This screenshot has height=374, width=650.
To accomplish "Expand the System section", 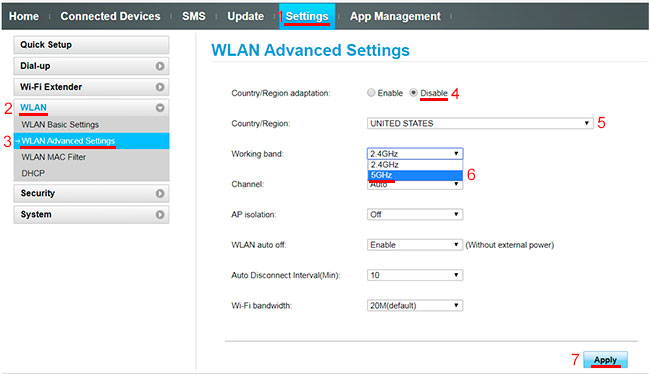I will pos(91,215).
